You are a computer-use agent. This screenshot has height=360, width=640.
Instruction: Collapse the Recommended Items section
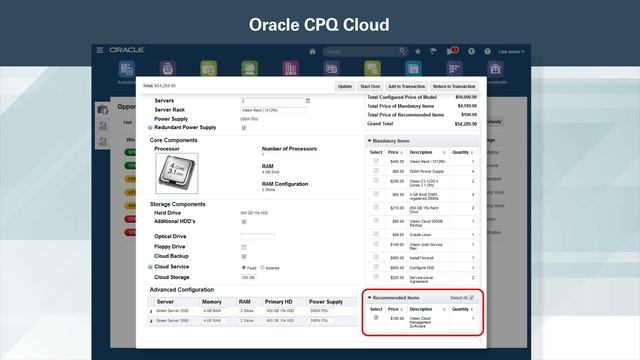pos(369,298)
